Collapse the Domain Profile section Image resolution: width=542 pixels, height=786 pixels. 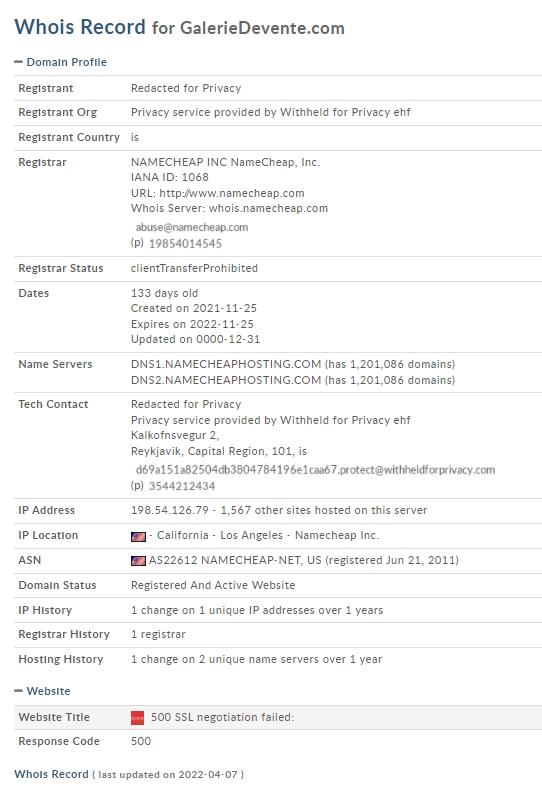[61, 62]
